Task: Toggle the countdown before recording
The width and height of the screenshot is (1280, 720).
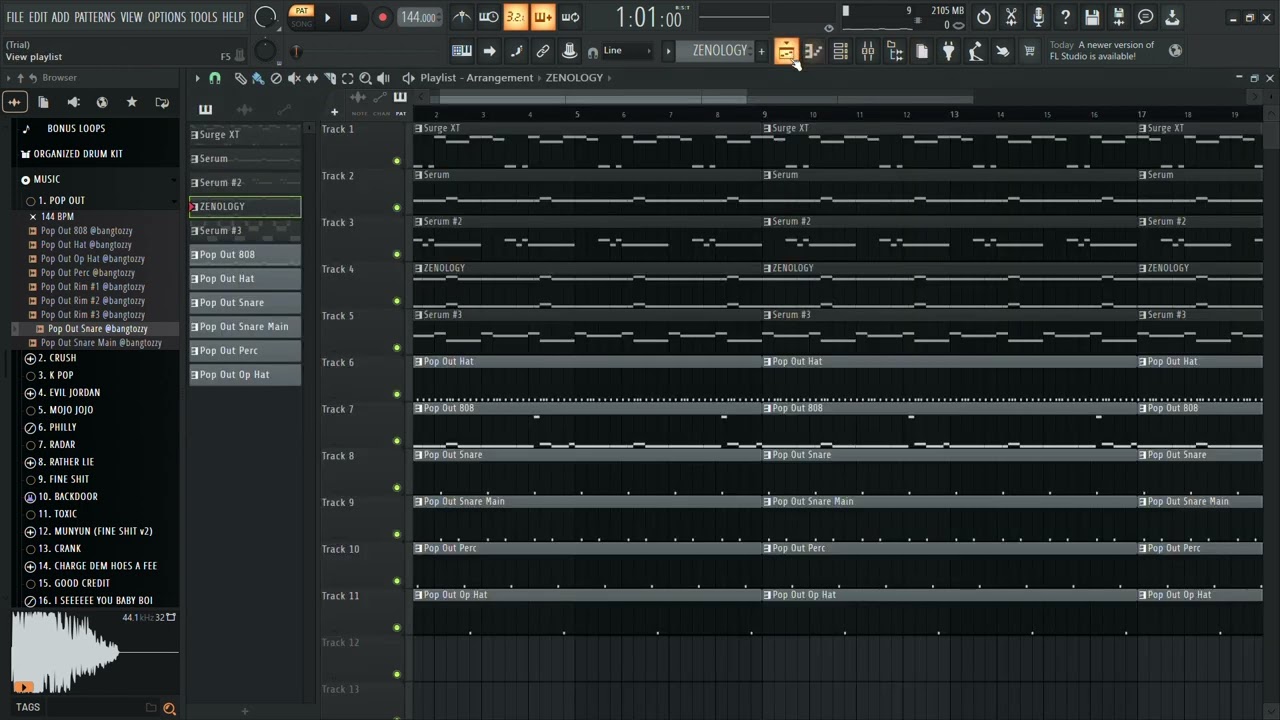Action: click(x=515, y=17)
